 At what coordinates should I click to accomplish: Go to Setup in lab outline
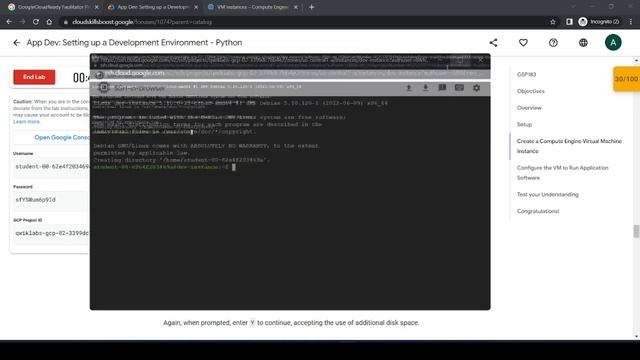524,124
